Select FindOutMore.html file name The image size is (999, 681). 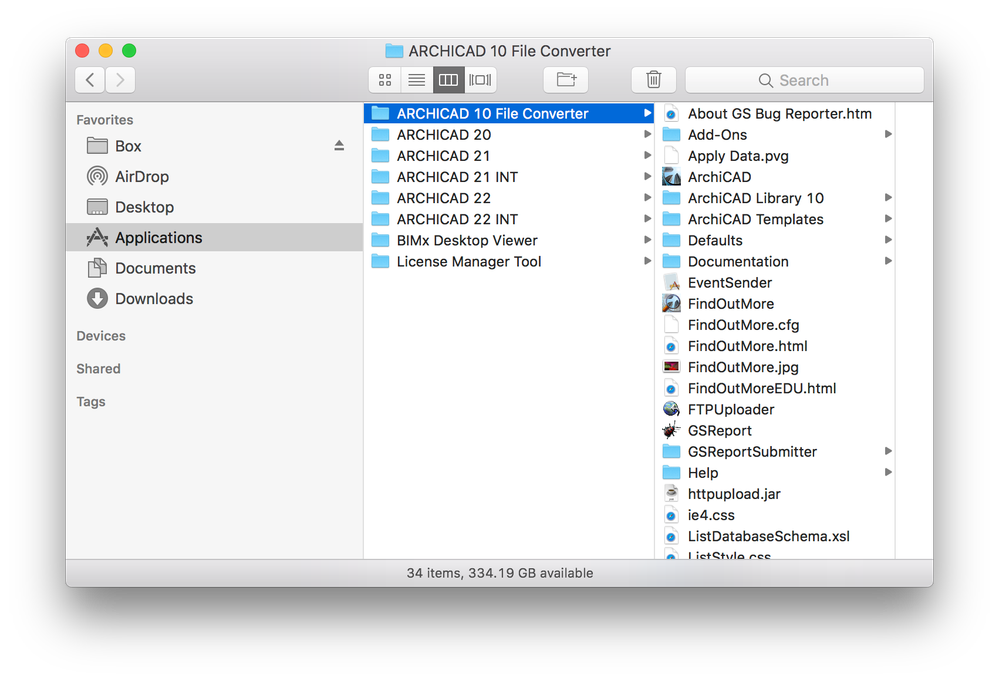coord(747,346)
